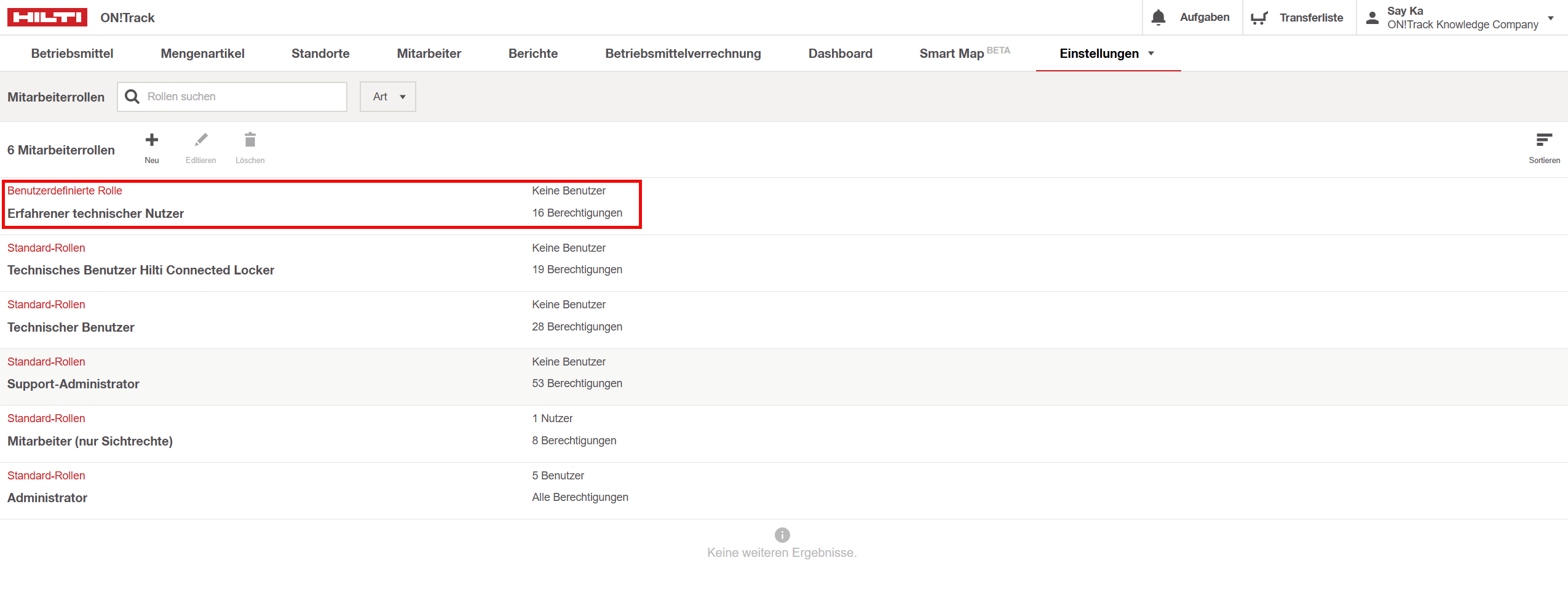The width and height of the screenshot is (1568, 592).
Task: Select Mitarbeiter (nur Sichtrechte) role
Action: tap(90, 441)
